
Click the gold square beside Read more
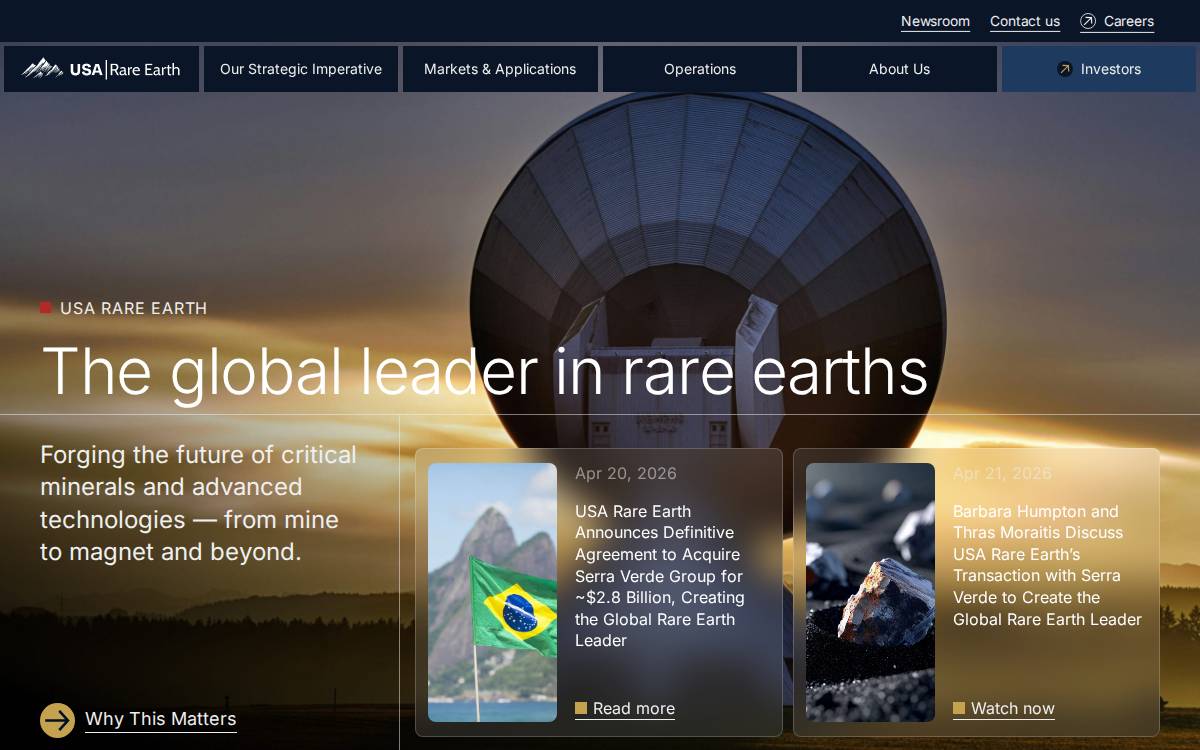(581, 709)
